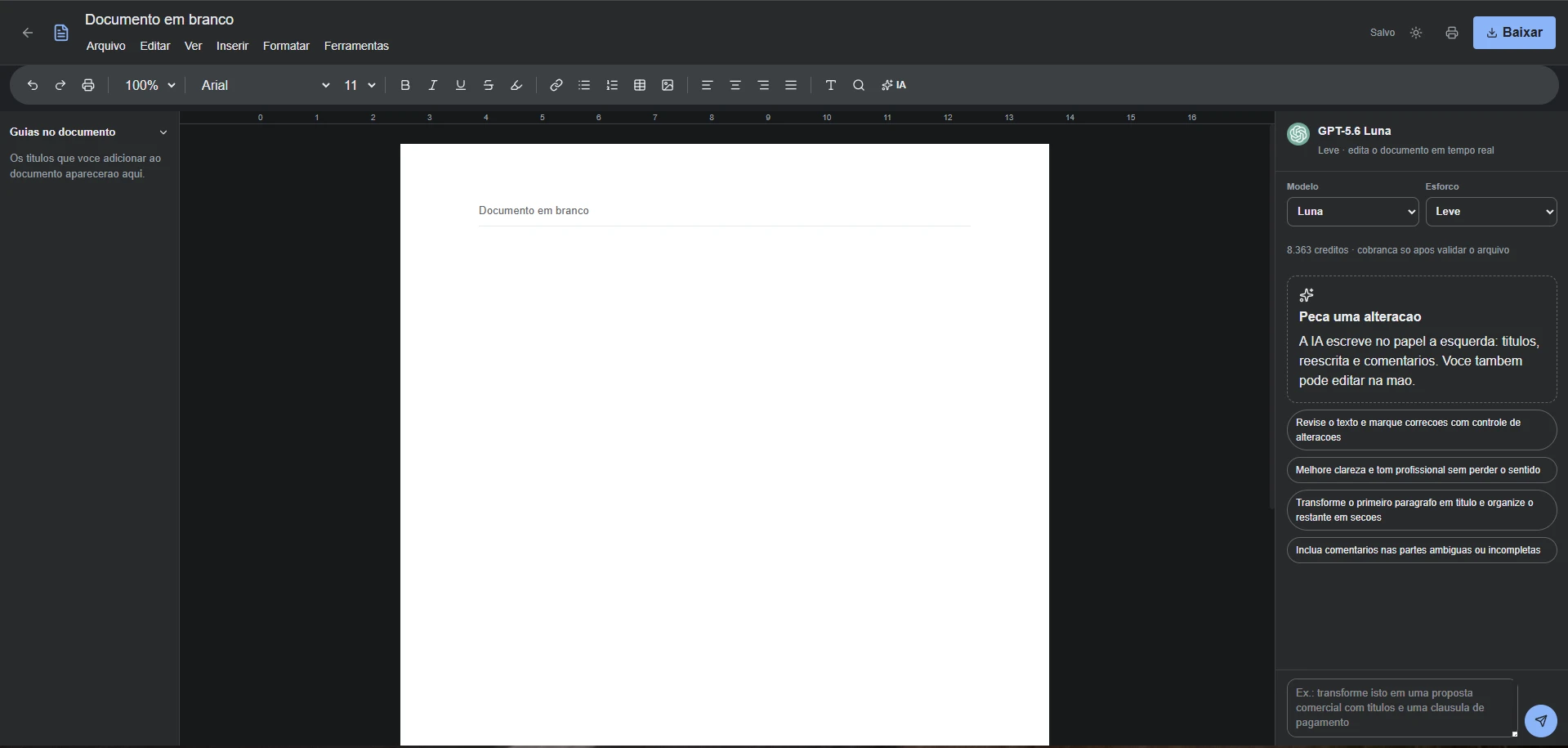Click the blue document icon
Image resolution: width=1568 pixels, height=748 pixels.
(x=61, y=33)
